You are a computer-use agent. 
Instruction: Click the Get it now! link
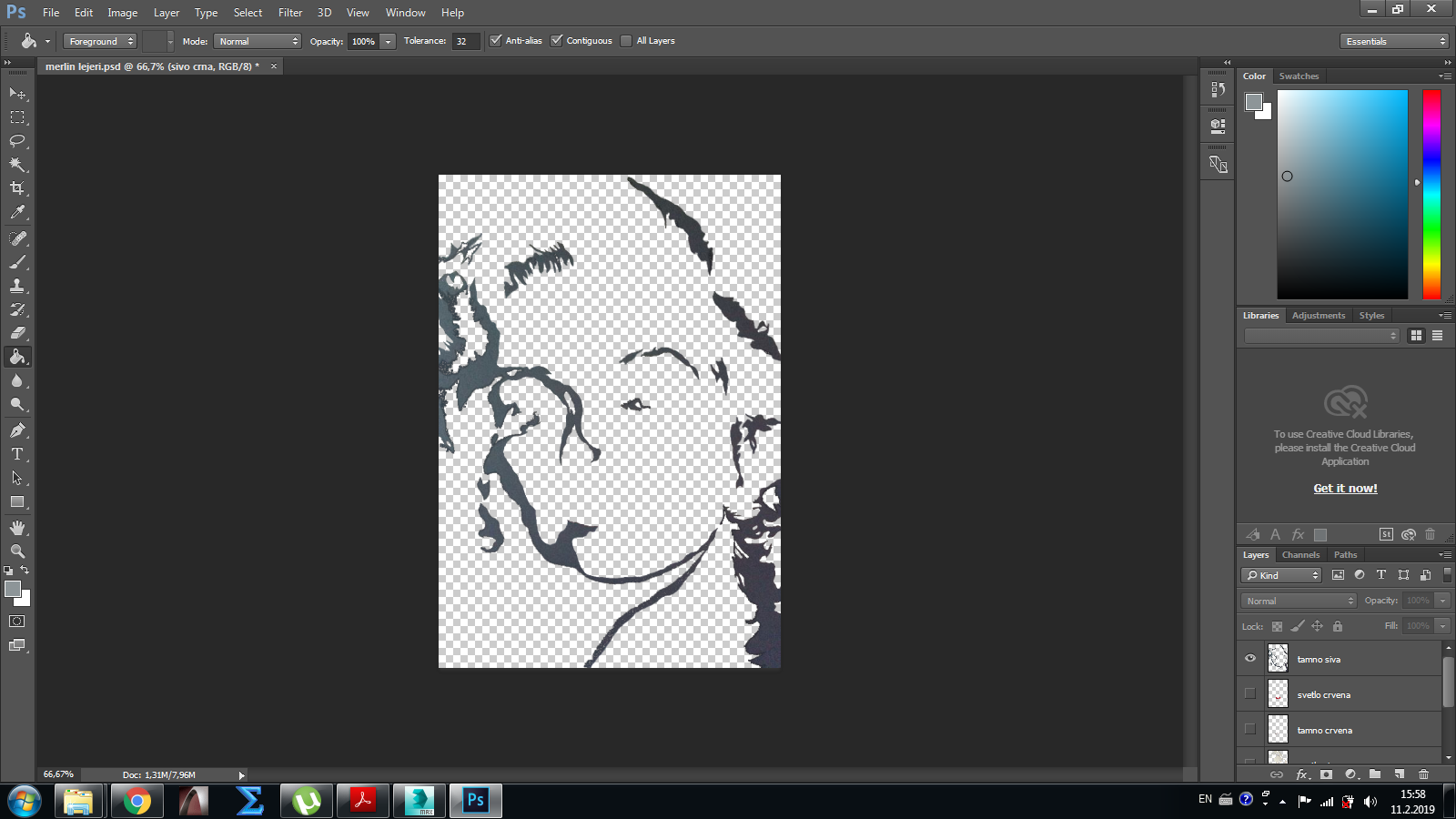coord(1345,489)
